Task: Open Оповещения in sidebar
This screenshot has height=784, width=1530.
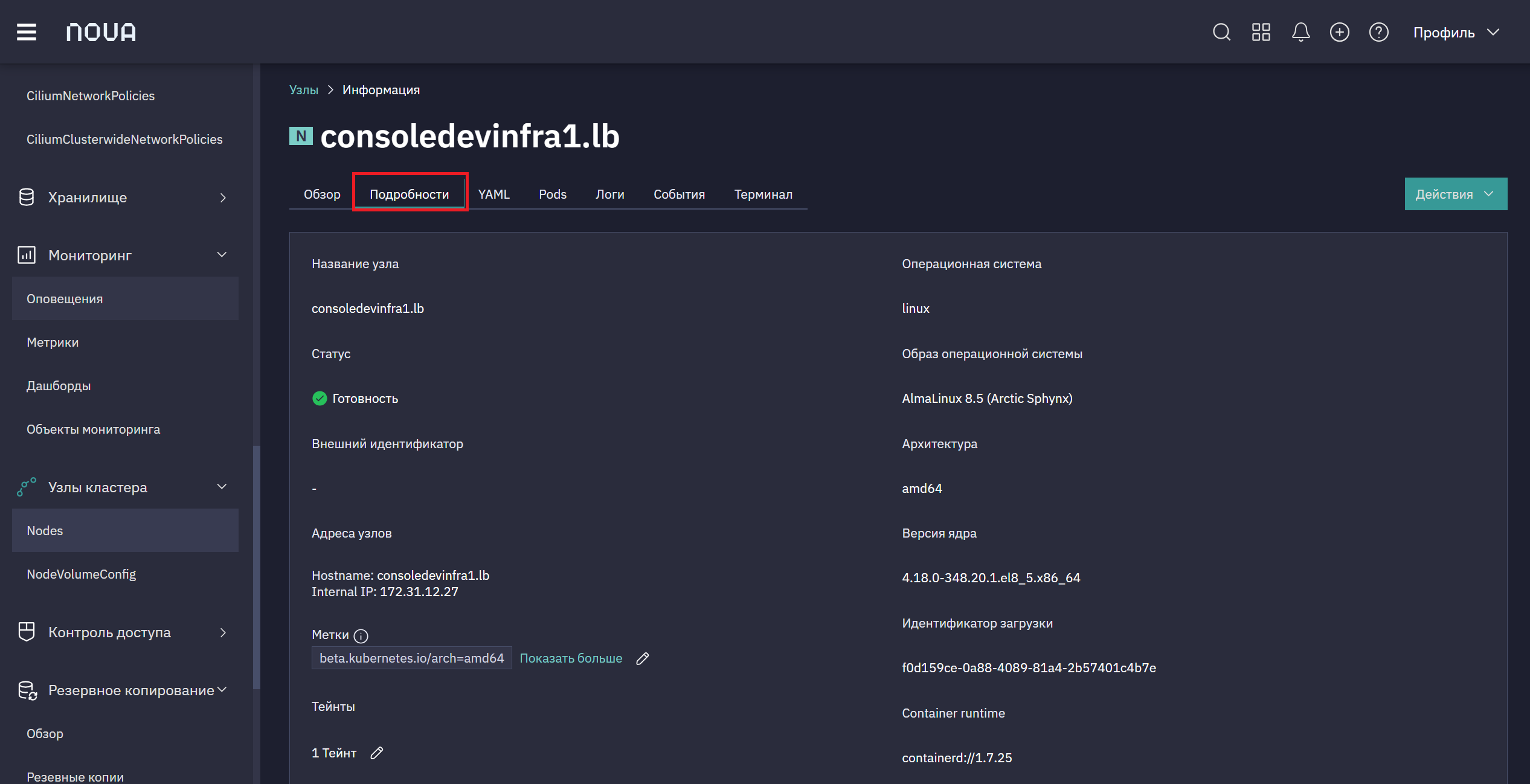Action: coord(125,298)
